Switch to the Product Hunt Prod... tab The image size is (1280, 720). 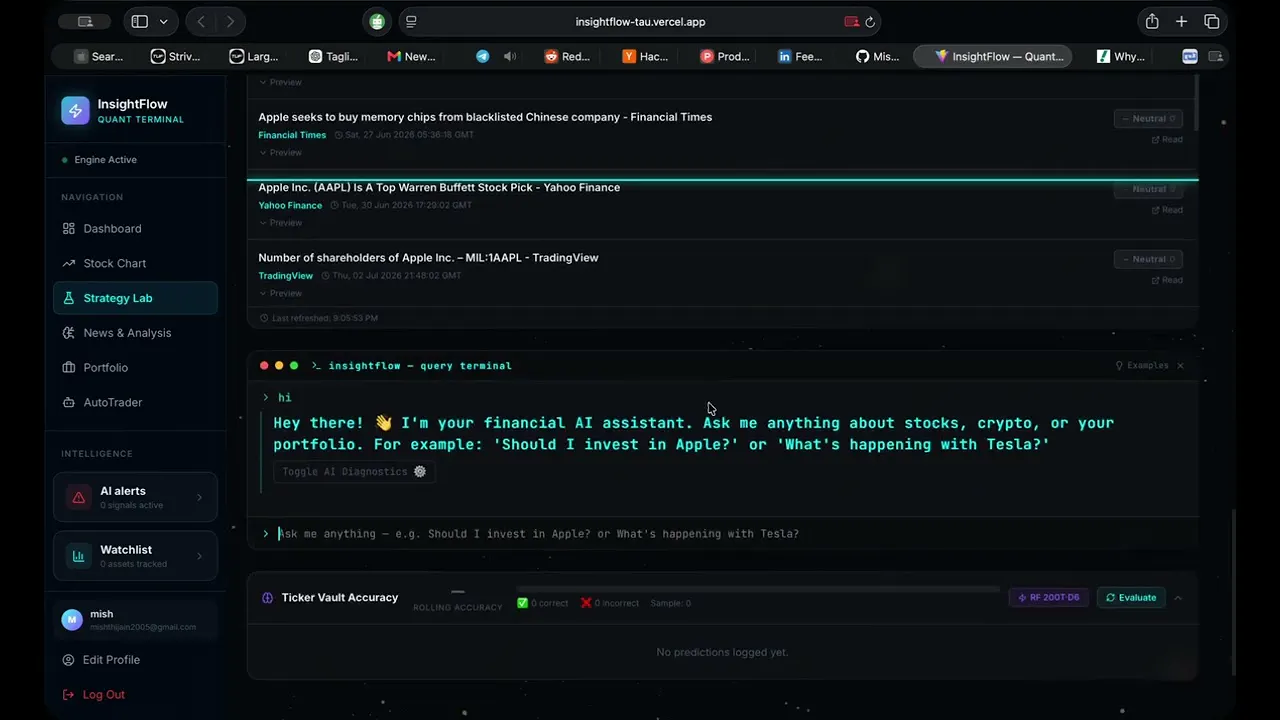click(x=724, y=57)
